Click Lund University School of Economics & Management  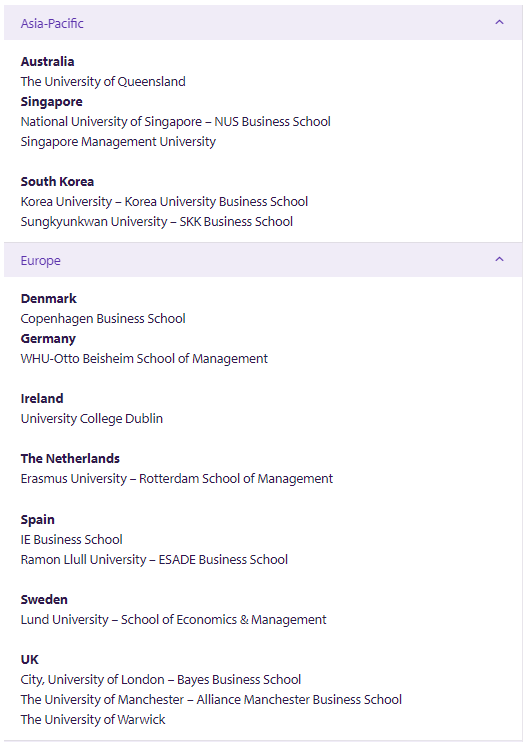point(174,619)
